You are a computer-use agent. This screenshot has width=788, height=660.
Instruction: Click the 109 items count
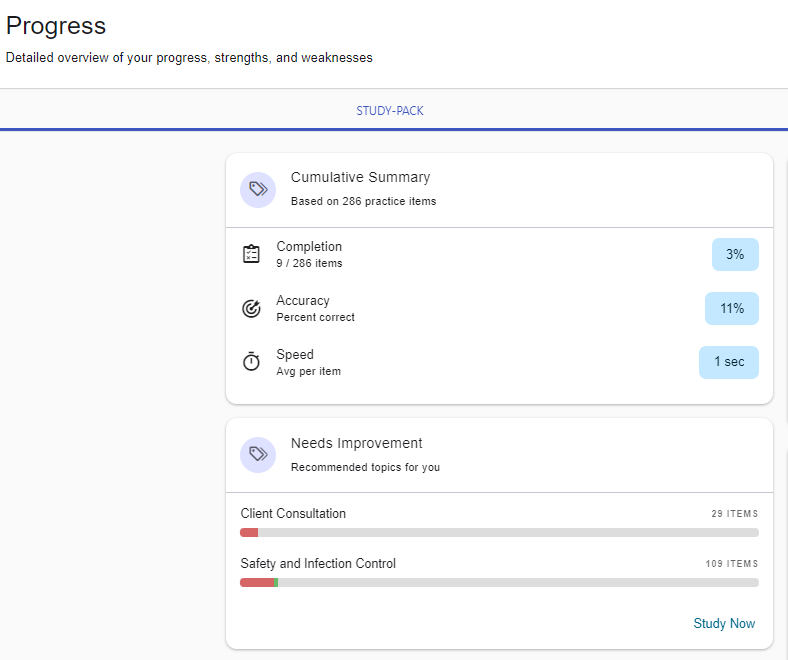coord(731,564)
